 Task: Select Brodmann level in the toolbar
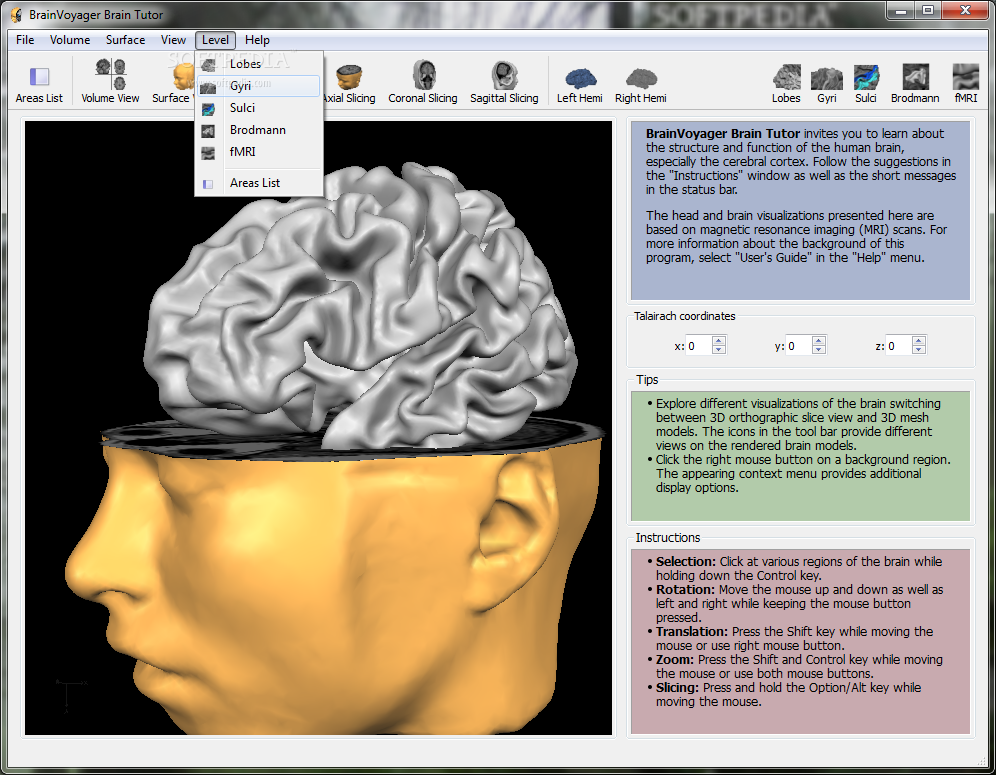pyautogui.click(x=915, y=83)
